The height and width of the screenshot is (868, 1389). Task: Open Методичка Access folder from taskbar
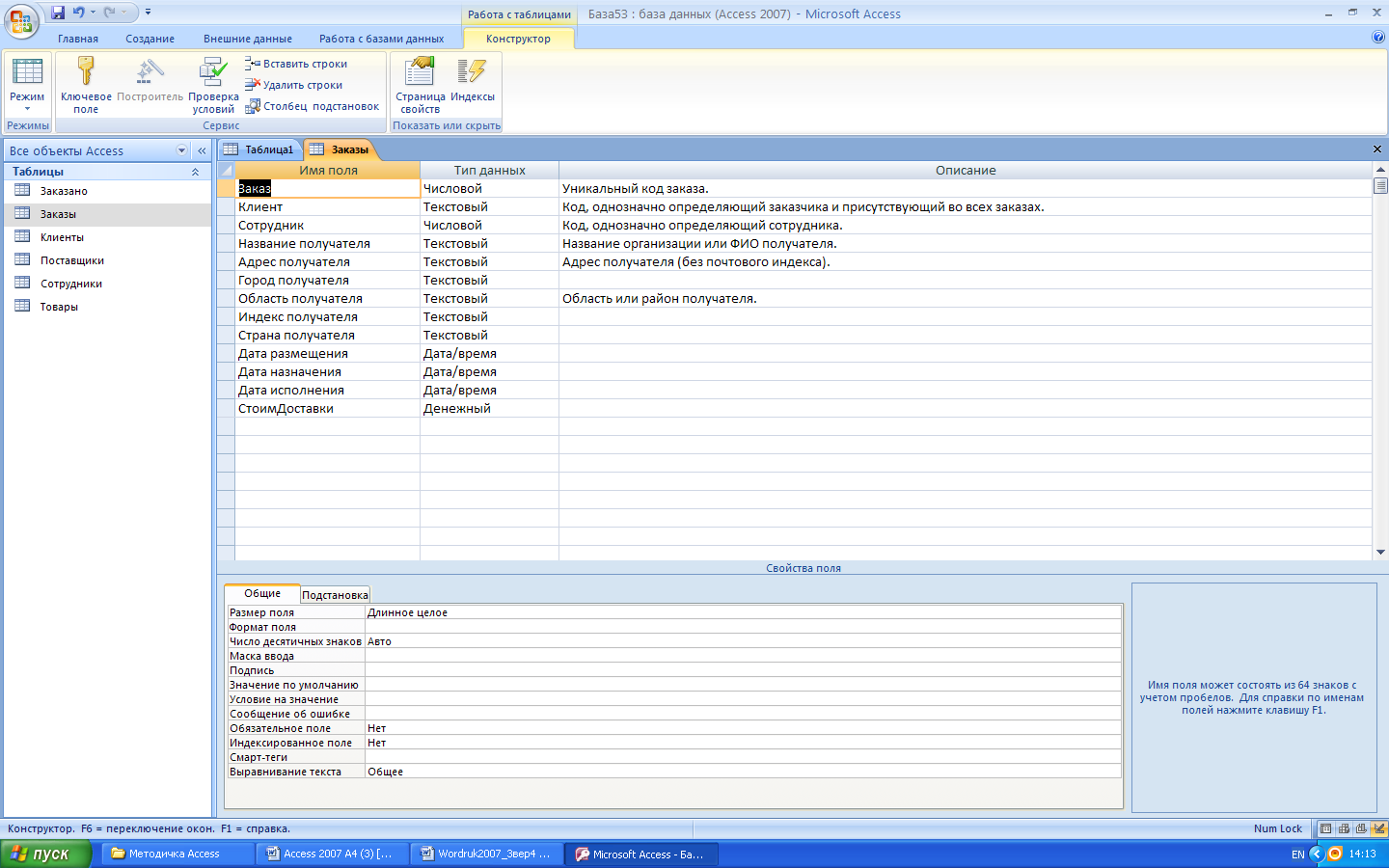177,854
